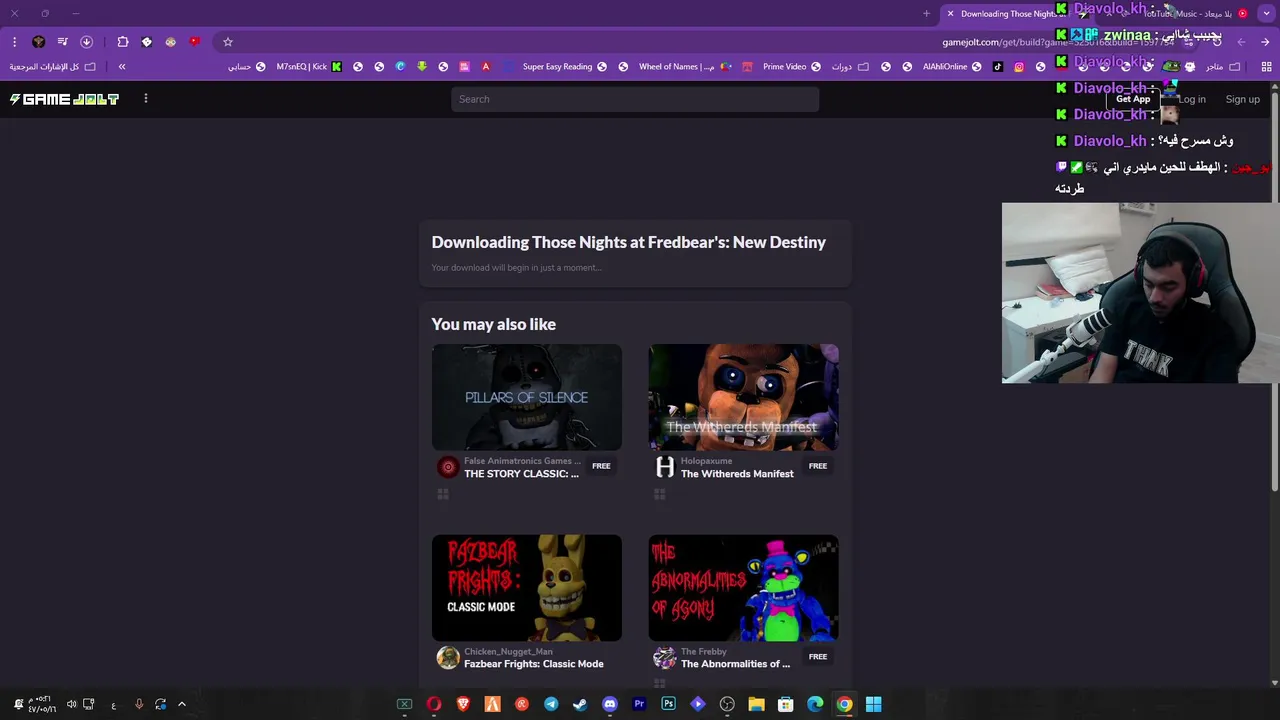Open the متاجر bookmarks folder
Viewport: 1280px width, 720px height.
tap(1223, 67)
